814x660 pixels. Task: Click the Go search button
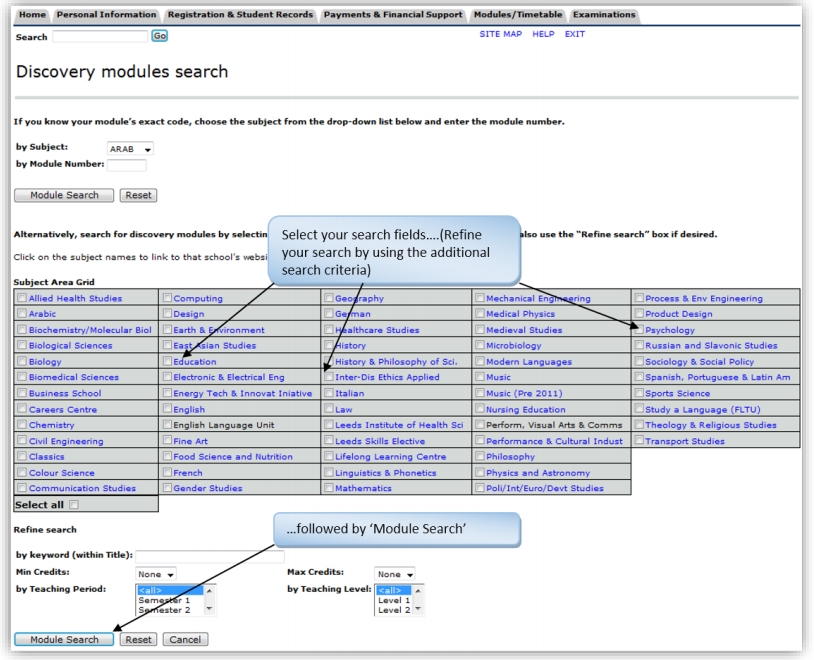[159, 36]
